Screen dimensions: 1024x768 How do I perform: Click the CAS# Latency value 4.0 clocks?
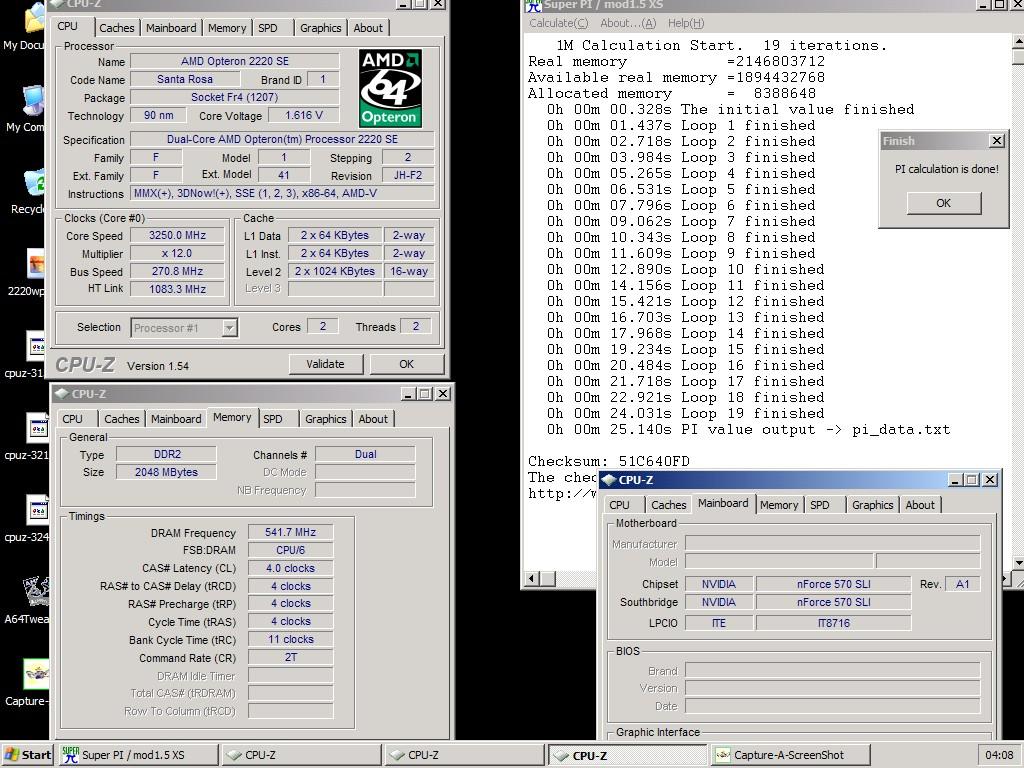(290, 568)
